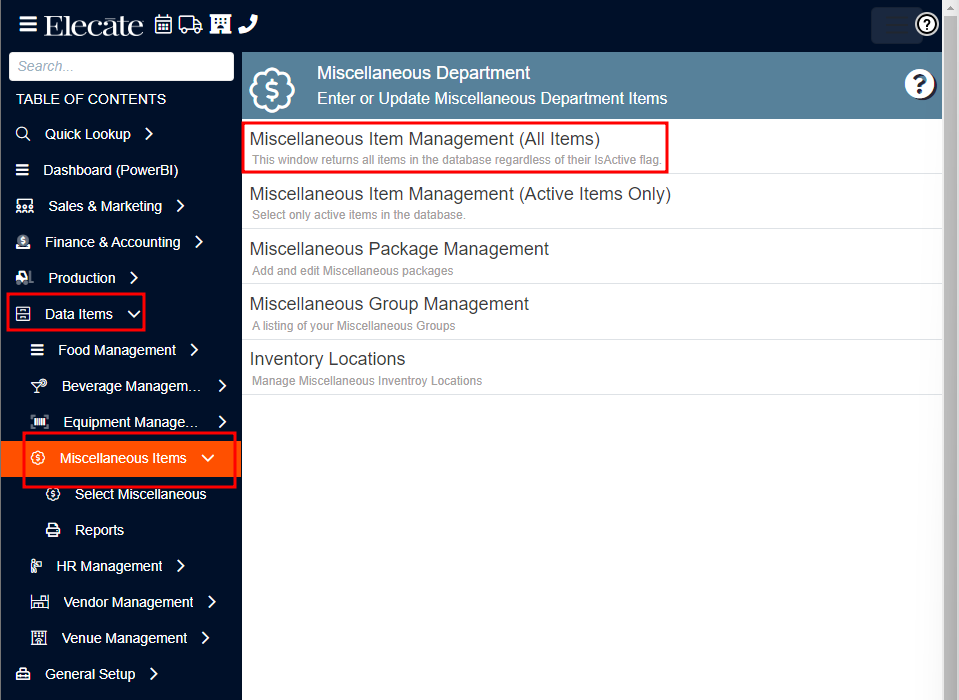Open the hamburger menu beside Elecate logo
This screenshot has height=700, width=959.
[x=28, y=24]
